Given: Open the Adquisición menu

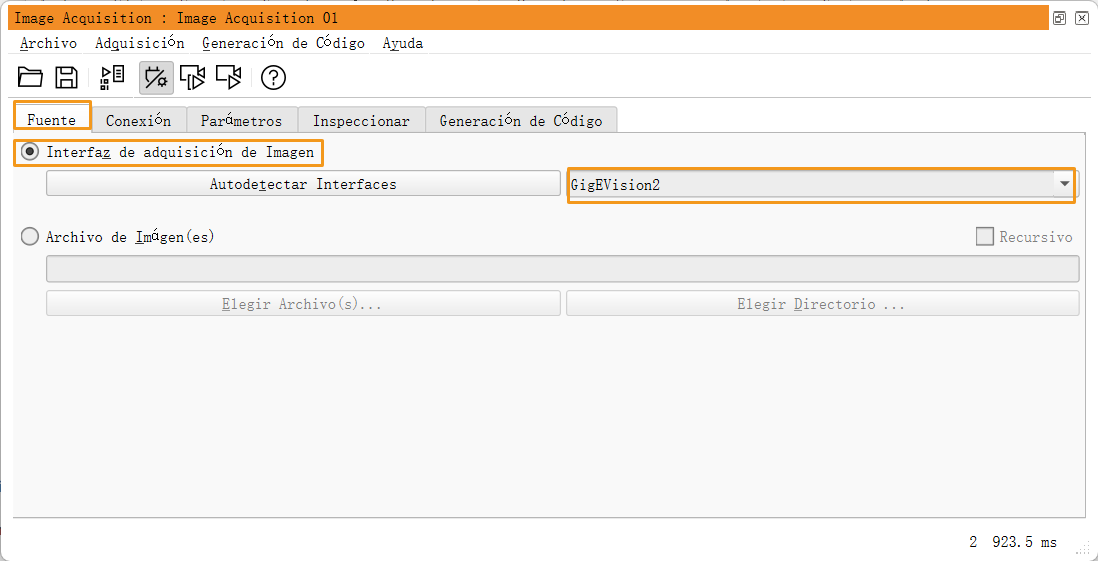Looking at the screenshot, I should pyautogui.click(x=139, y=43).
